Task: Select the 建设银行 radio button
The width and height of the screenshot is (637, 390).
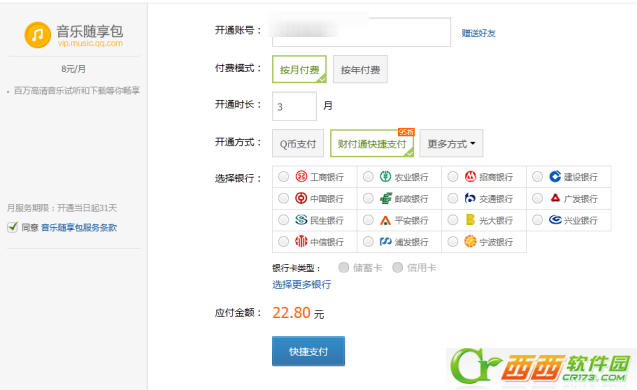Action: 537,176
